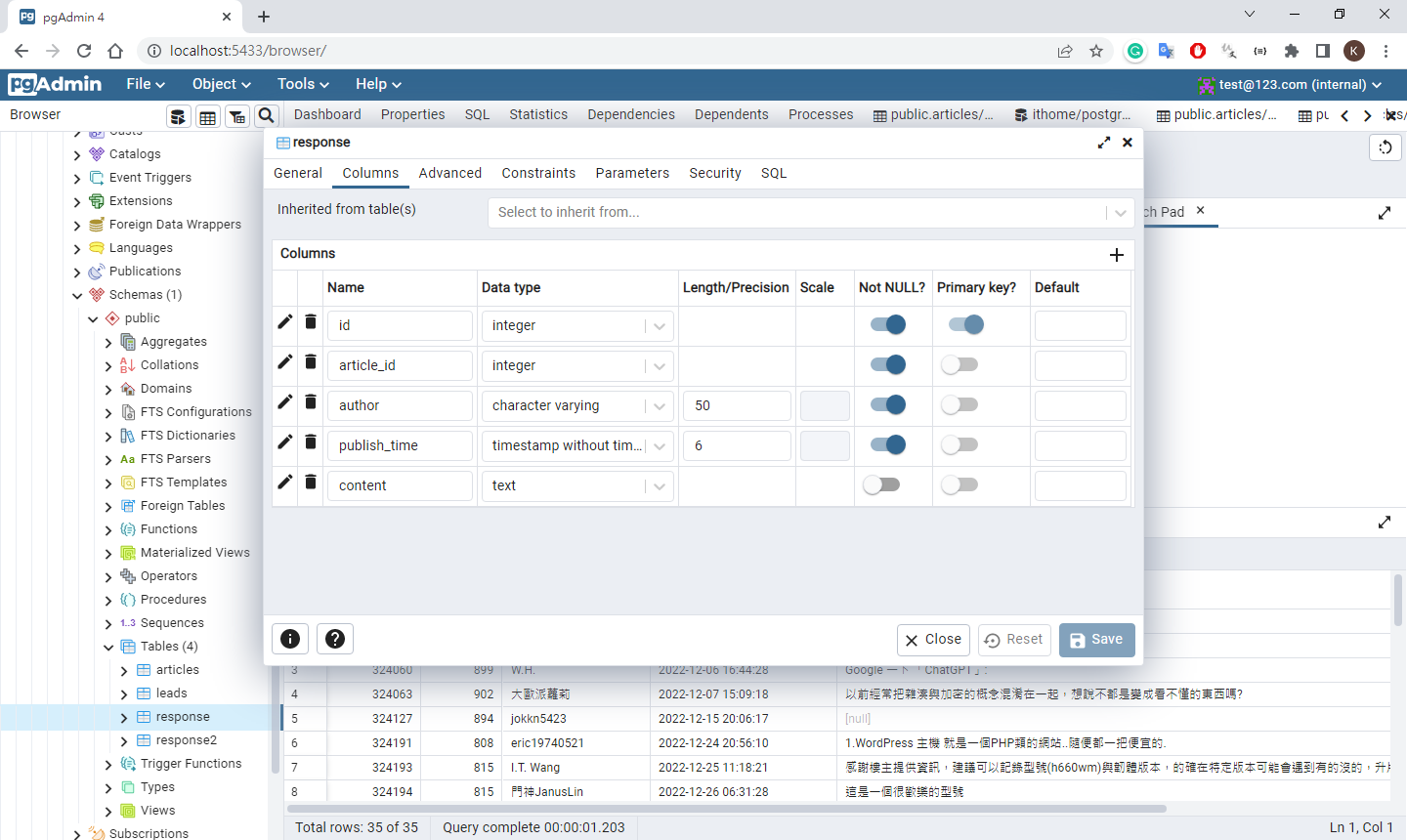1407x840 pixels.
Task: Toggle Primary key for the article_id column
Action: (x=959, y=365)
